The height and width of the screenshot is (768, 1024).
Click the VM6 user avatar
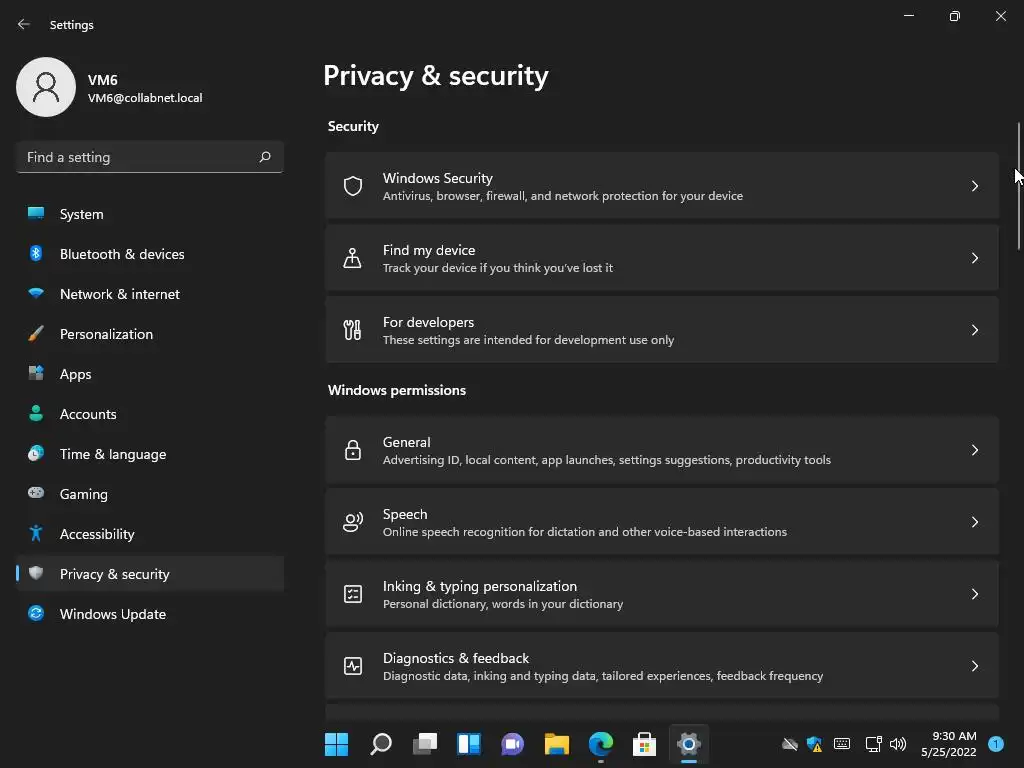click(x=46, y=87)
